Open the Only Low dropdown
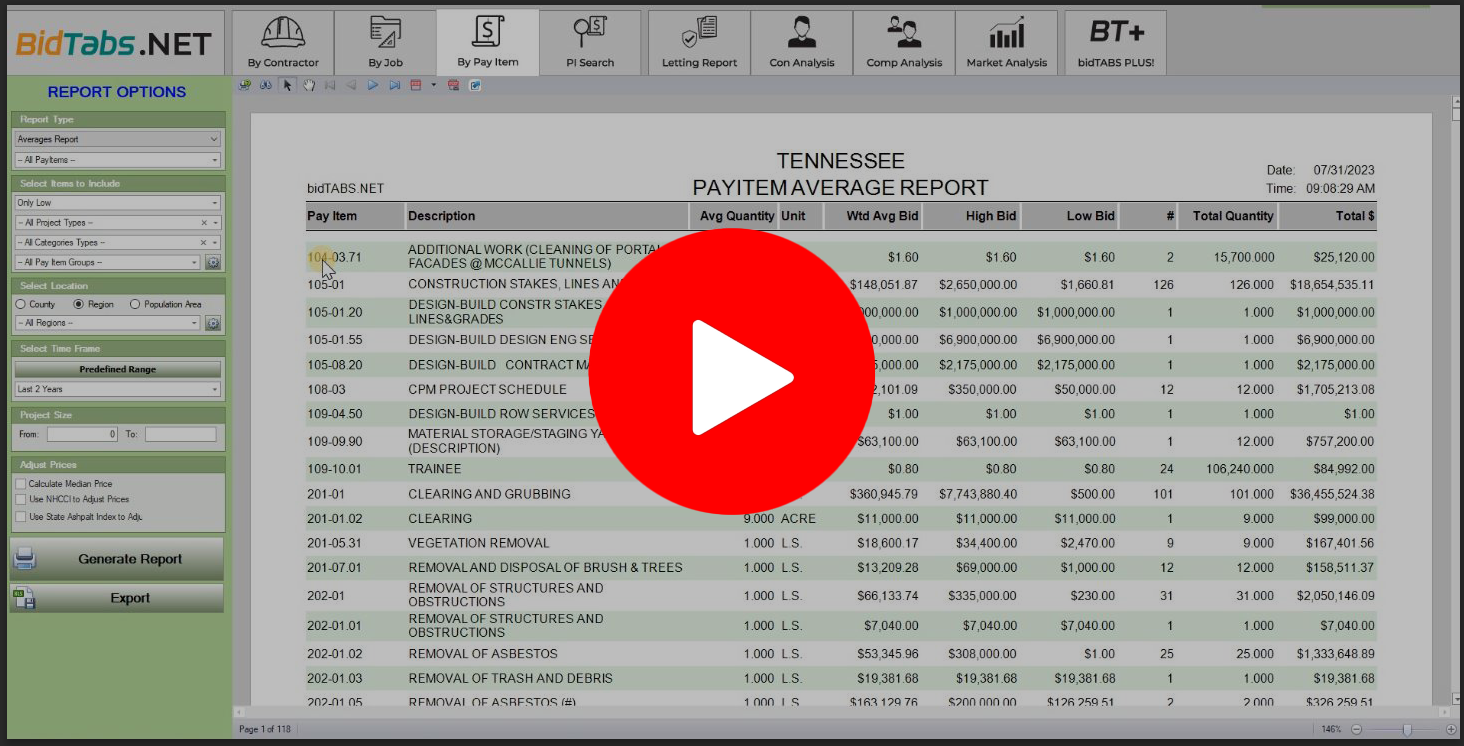This screenshot has width=1464, height=746. click(x=117, y=203)
